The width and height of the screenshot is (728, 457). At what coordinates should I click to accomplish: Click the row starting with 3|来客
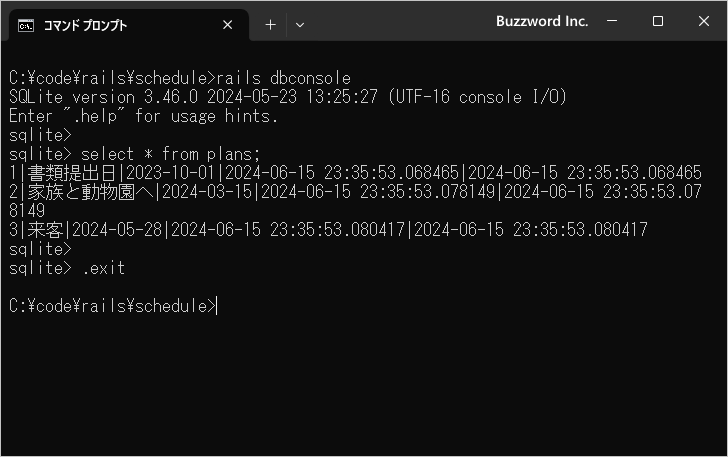tap(328, 230)
